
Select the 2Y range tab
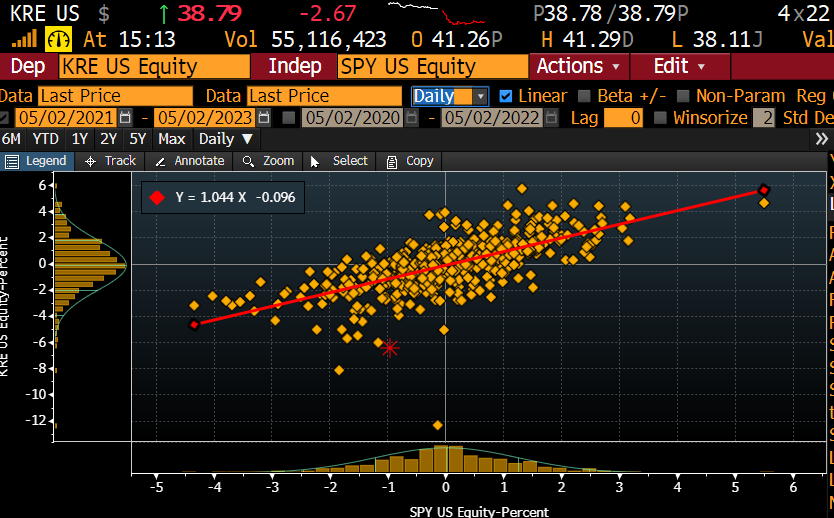pos(109,139)
